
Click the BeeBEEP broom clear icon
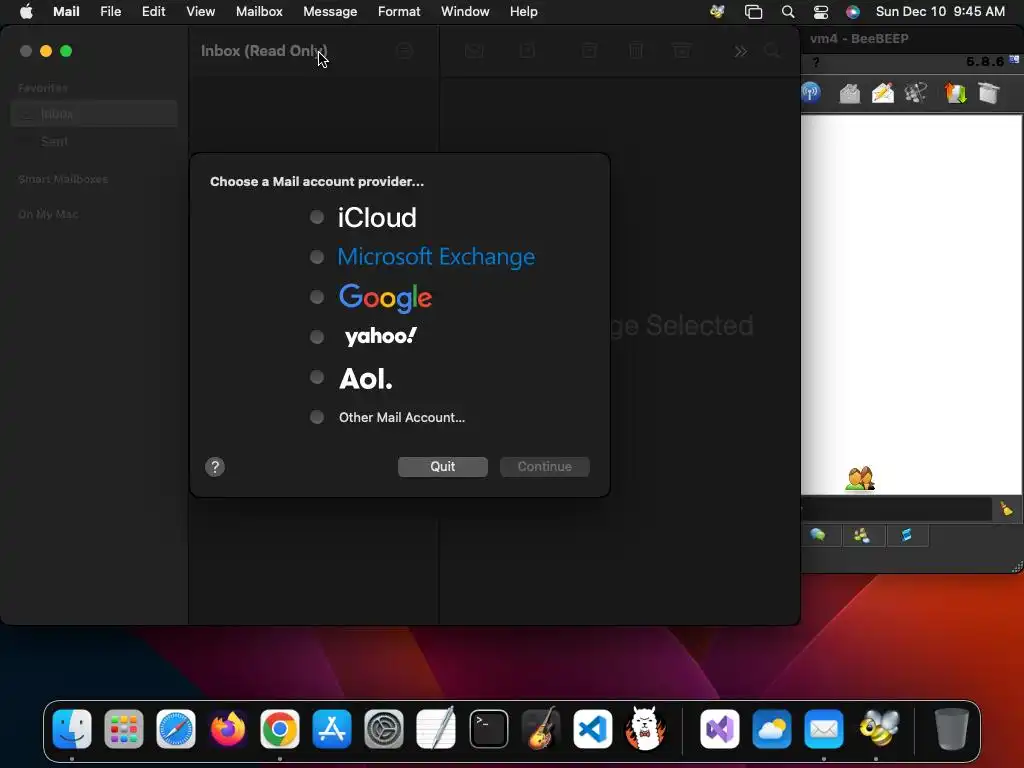tap(1006, 509)
